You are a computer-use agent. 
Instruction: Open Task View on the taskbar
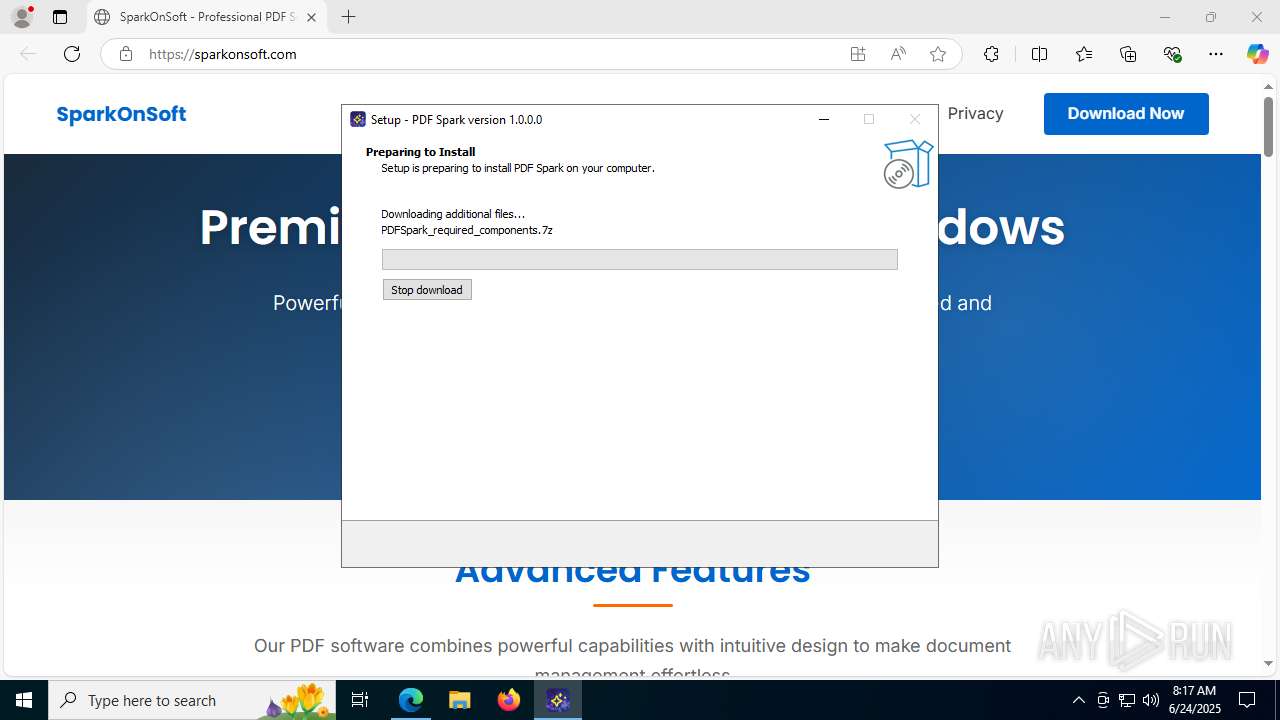361,700
